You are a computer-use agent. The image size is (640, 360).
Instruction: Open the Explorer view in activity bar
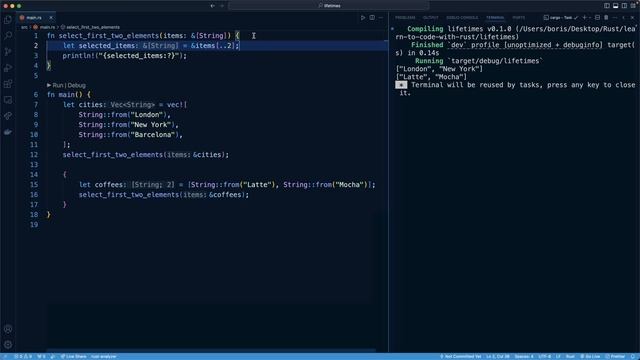pyautogui.click(x=8, y=20)
